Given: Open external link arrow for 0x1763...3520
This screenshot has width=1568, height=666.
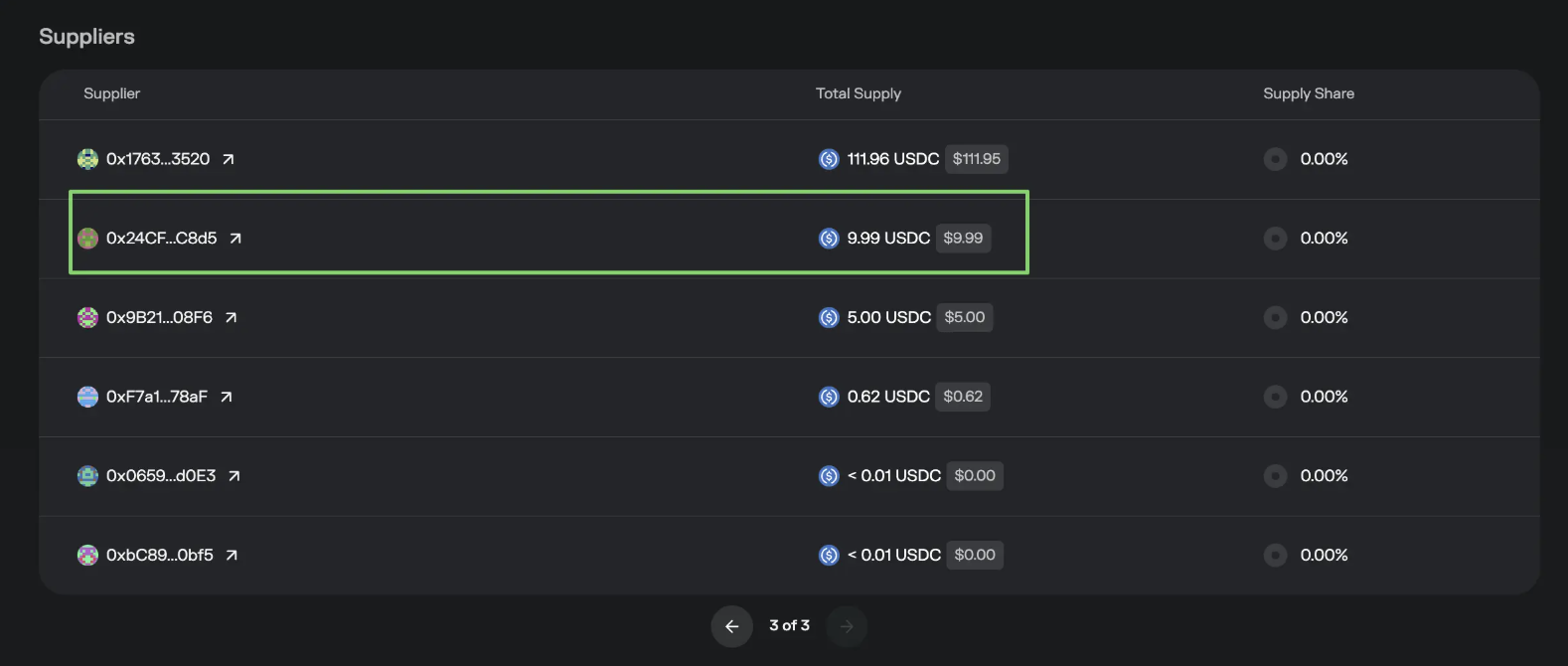Looking at the screenshot, I should [229, 159].
